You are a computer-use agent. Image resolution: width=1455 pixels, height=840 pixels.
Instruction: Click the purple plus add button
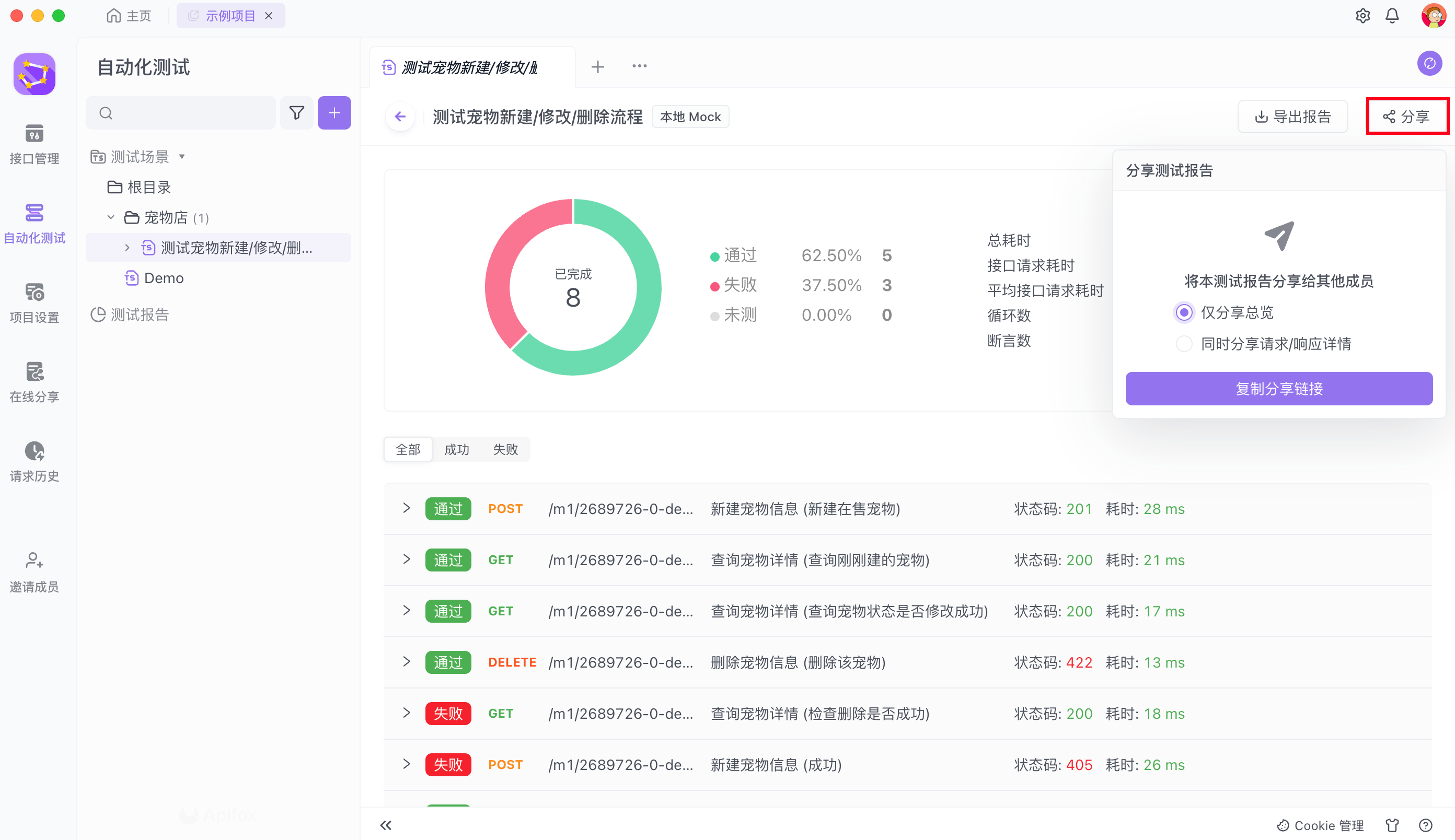334,113
